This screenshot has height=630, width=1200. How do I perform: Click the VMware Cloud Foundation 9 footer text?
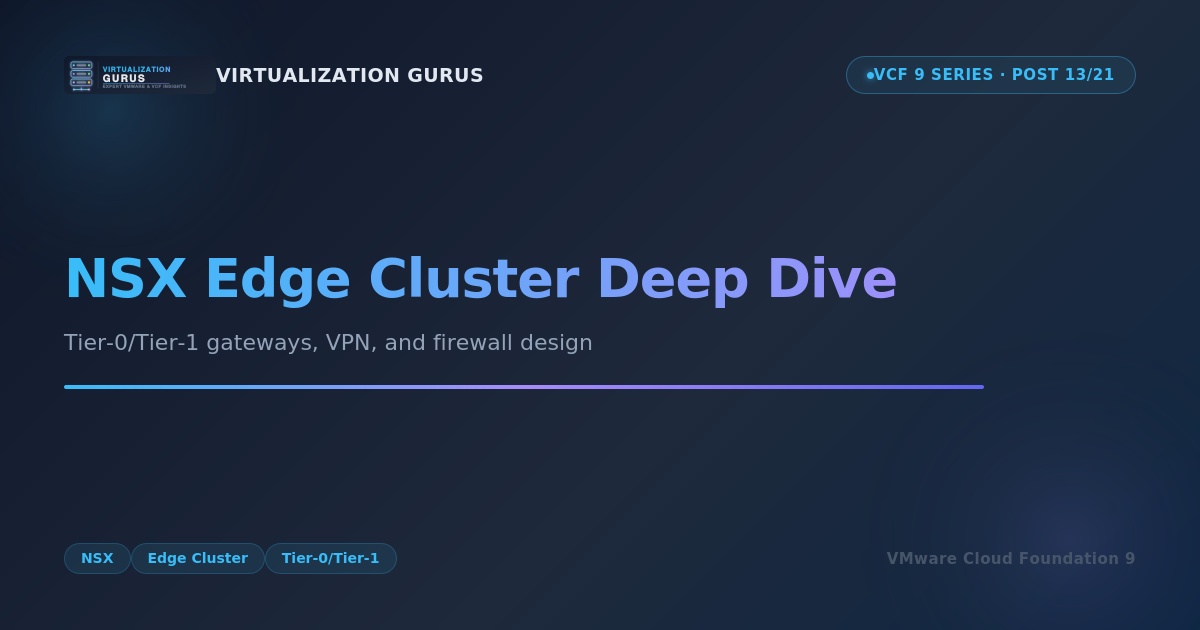pyautogui.click(x=1011, y=559)
